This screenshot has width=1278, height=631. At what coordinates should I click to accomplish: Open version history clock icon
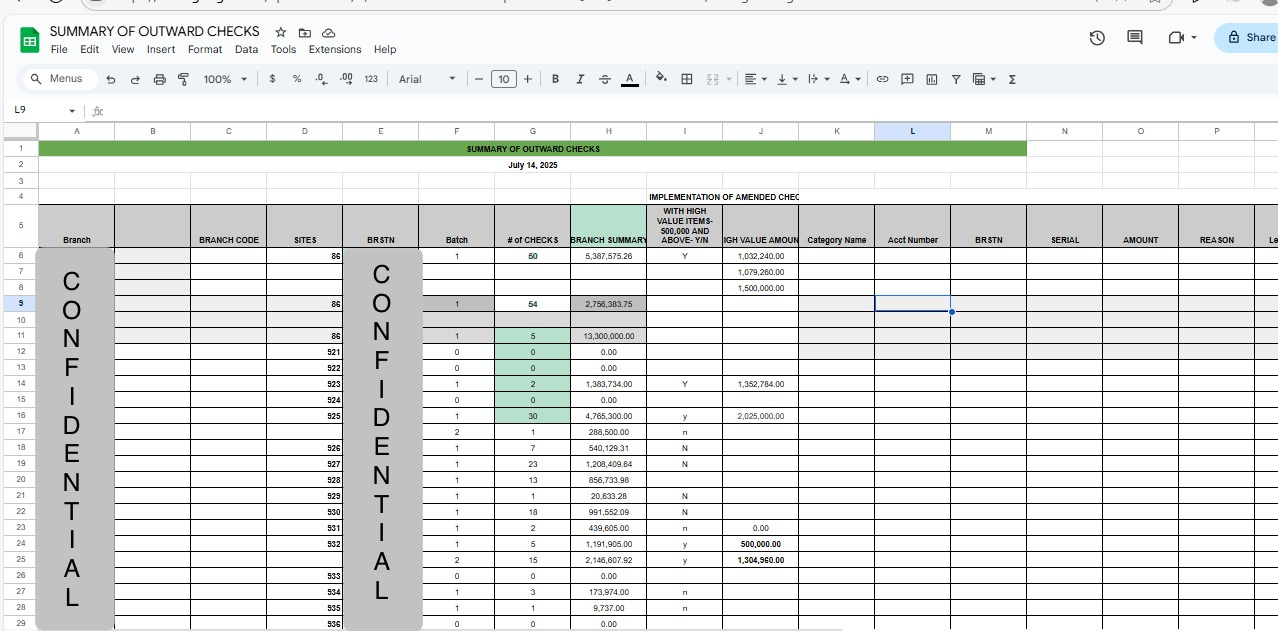click(1097, 38)
